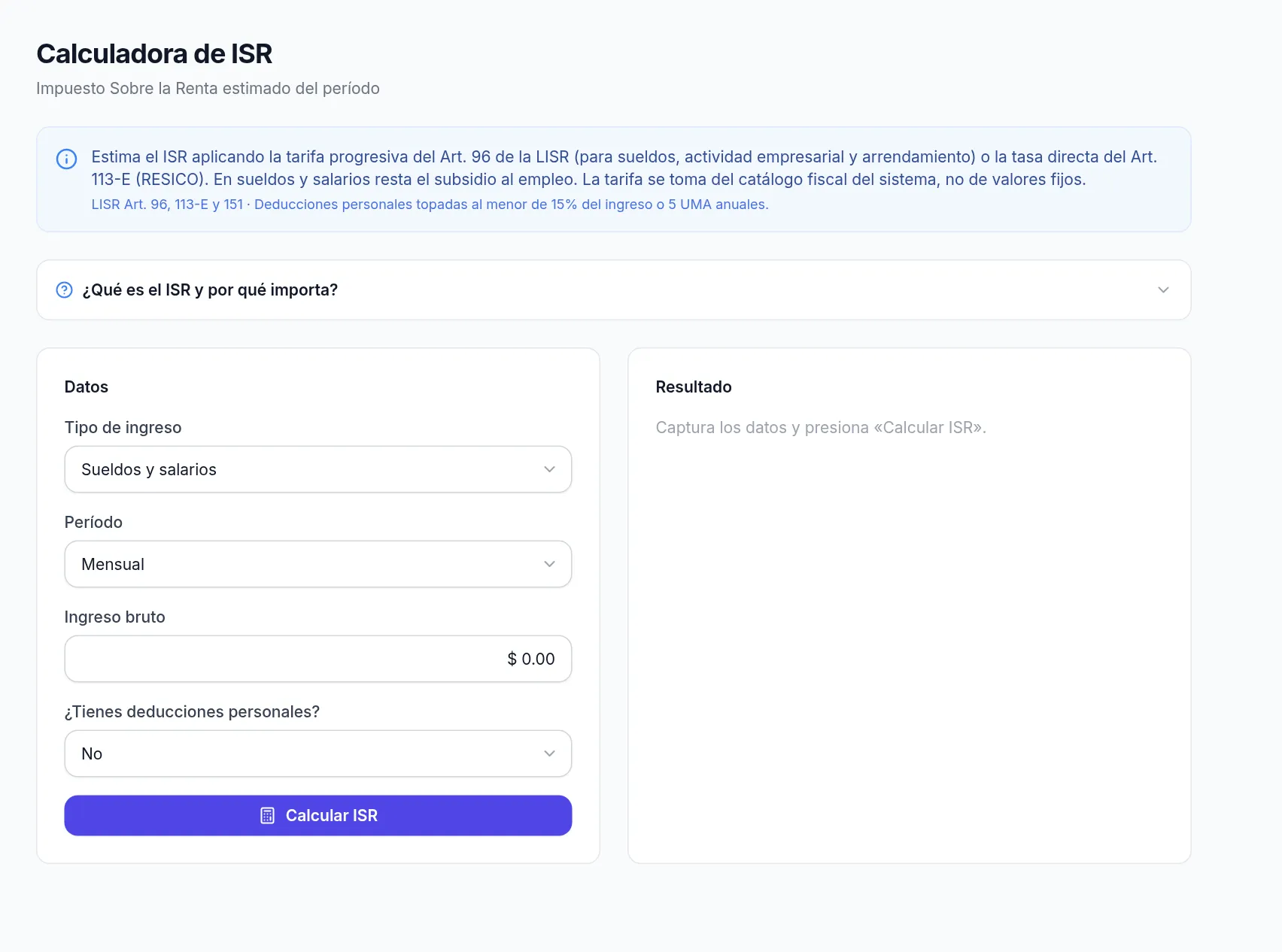Click the "Período" field label
Viewport: 1282px width, 952px height.
point(93,522)
